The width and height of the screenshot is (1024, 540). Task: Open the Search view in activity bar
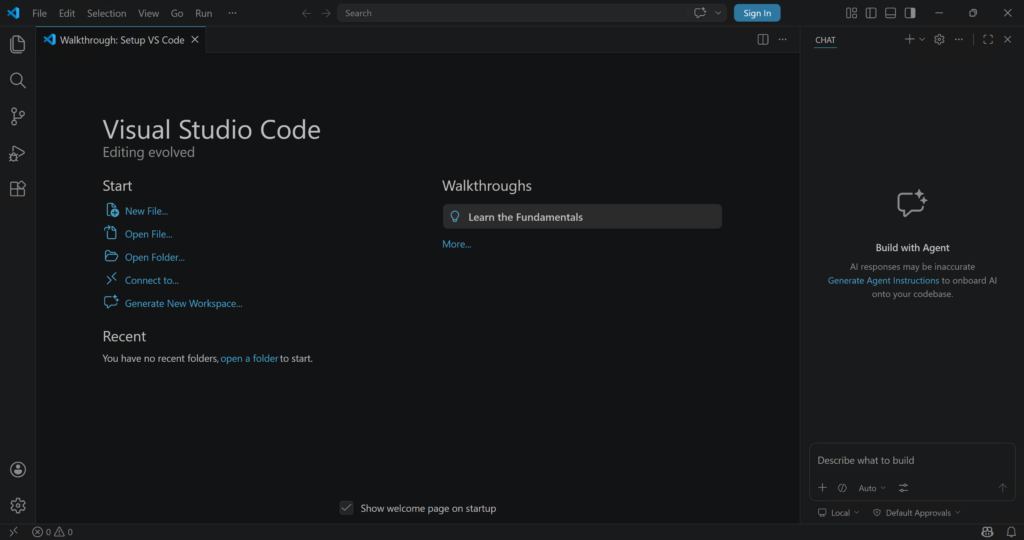click(18, 80)
